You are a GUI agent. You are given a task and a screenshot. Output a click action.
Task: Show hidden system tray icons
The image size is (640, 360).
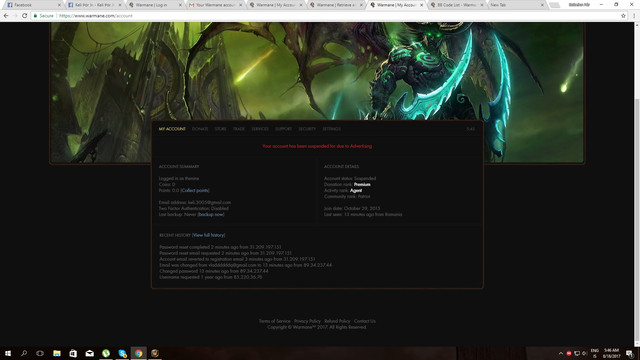pyautogui.click(x=561, y=353)
